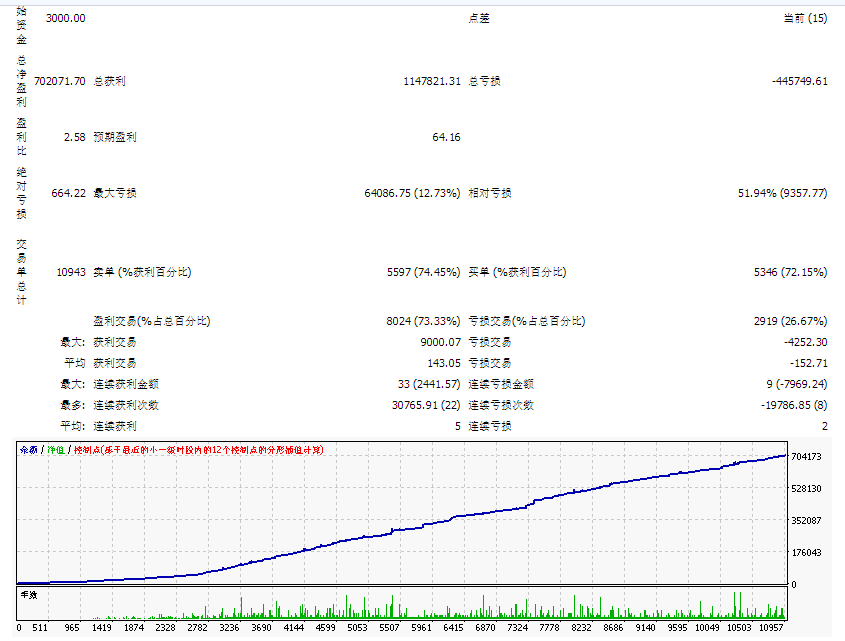Click maximal consecutive loss -19786.85 (8)

(x=794, y=406)
